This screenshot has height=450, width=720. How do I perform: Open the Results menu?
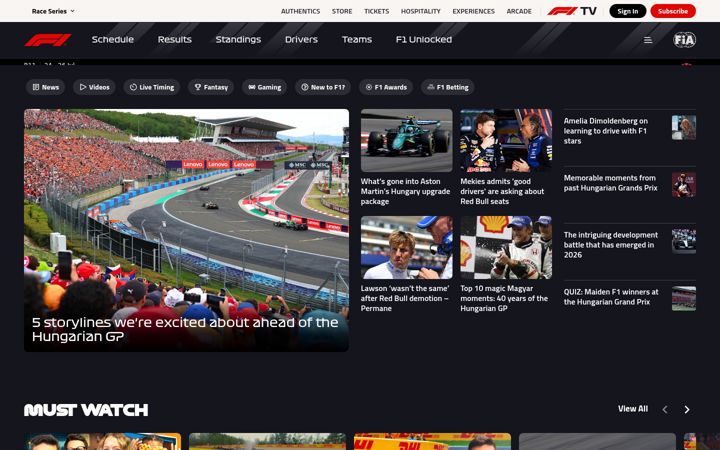[x=174, y=39]
